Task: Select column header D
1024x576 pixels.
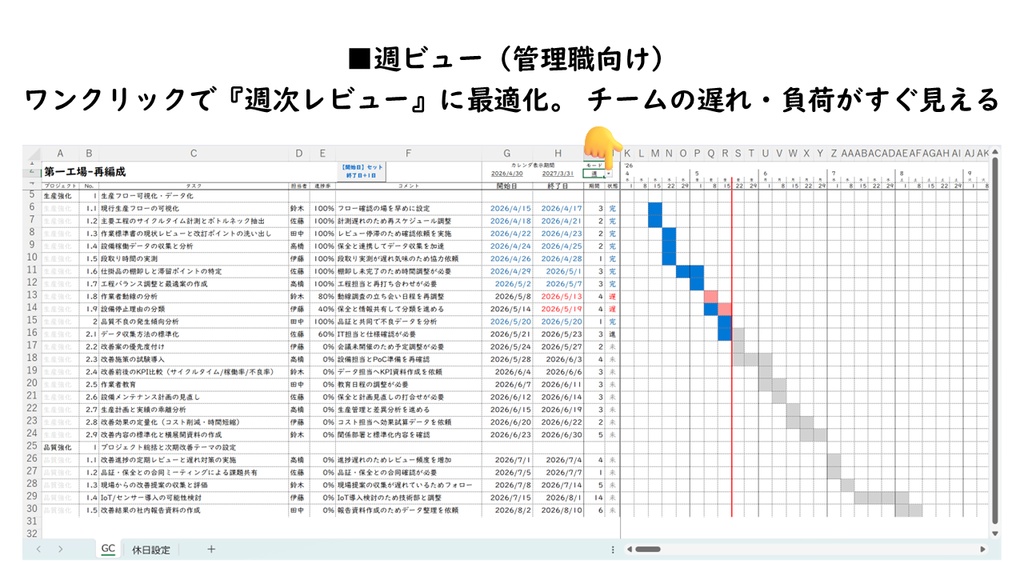Action: tap(298, 153)
